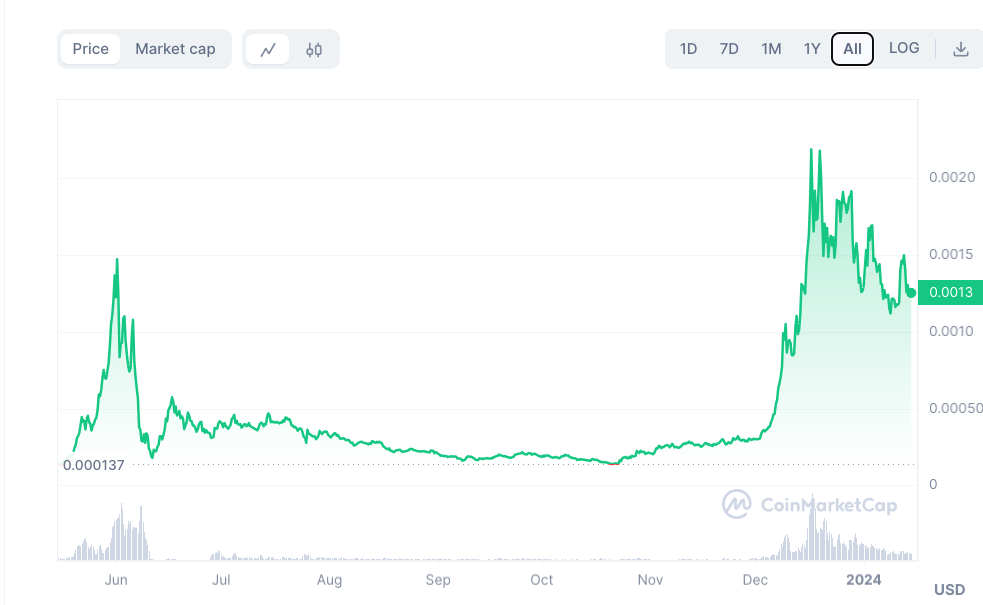Switch to the Market cap tab
The height and width of the screenshot is (605, 983).
point(175,49)
